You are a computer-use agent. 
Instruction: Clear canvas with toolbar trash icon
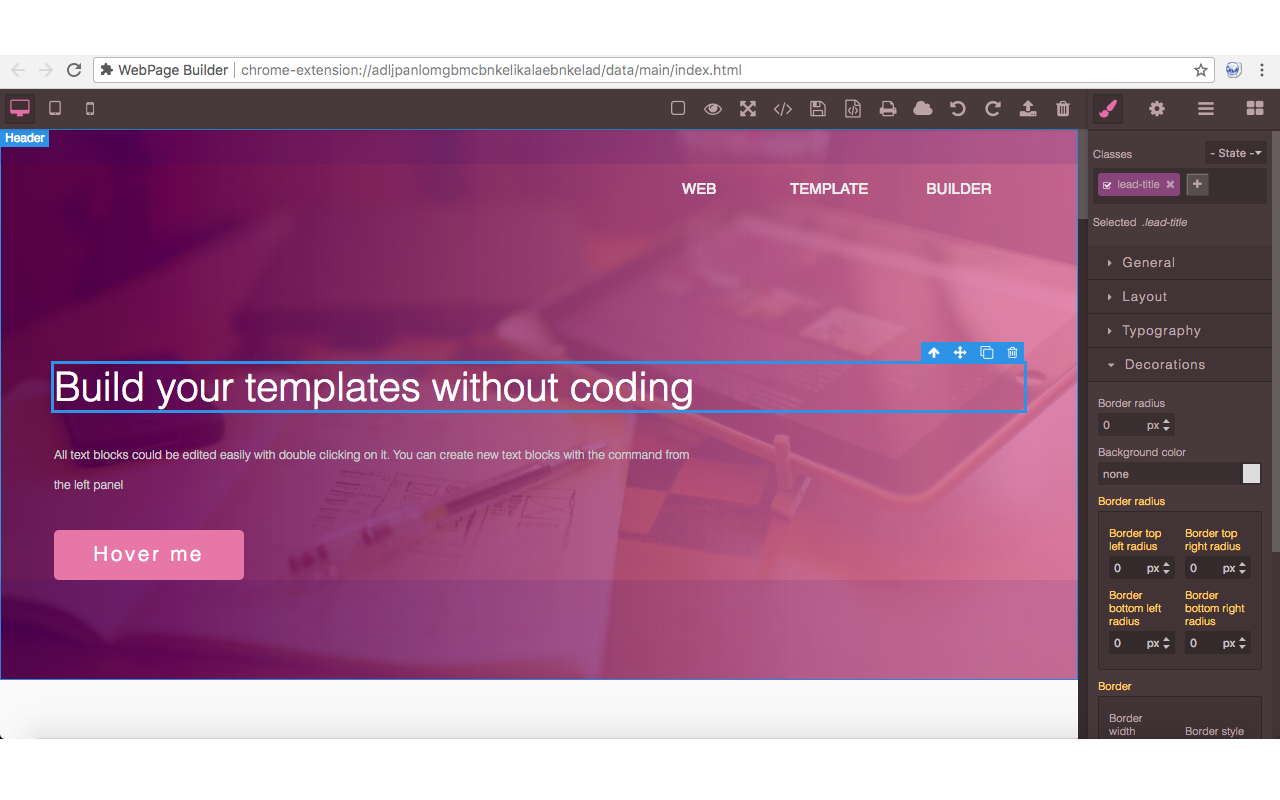coord(1063,108)
